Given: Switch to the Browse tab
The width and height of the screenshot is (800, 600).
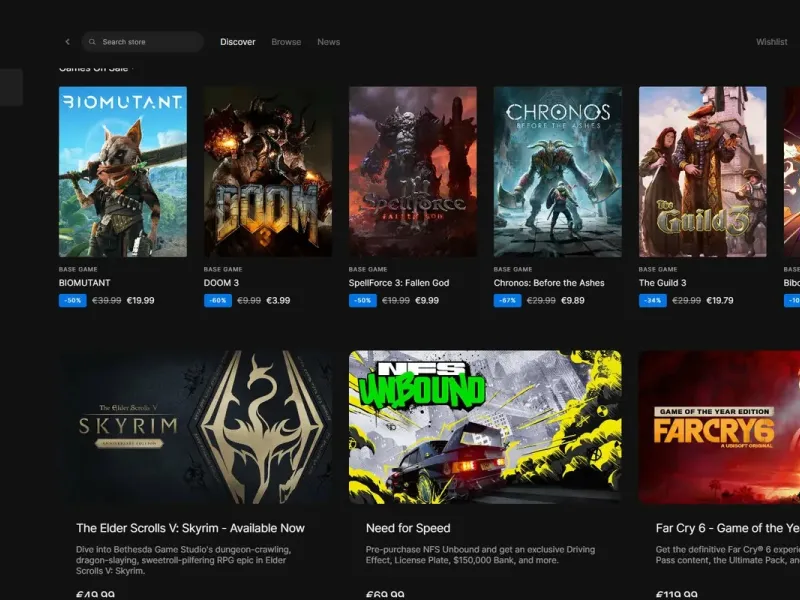Looking at the screenshot, I should coord(286,42).
